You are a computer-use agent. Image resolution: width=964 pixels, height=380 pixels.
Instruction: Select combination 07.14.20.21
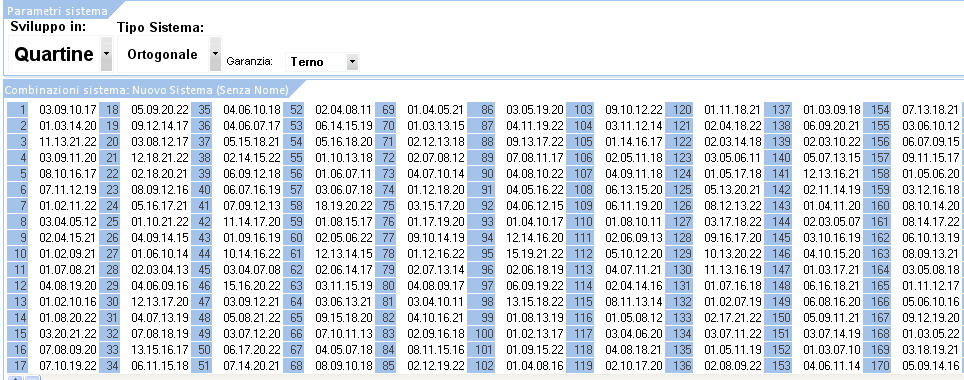(252, 366)
